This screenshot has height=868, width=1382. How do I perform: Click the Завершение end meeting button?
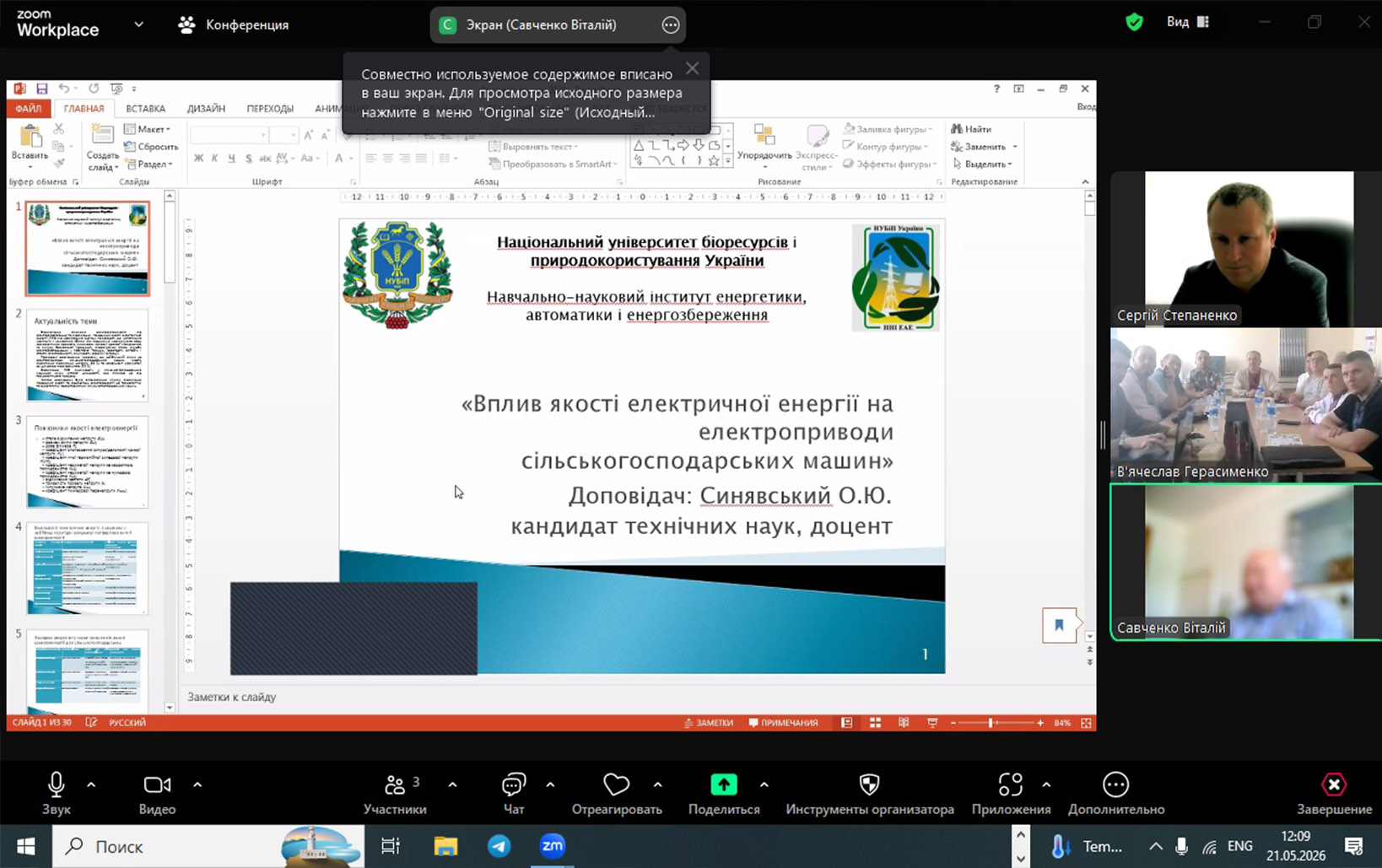click(x=1334, y=793)
